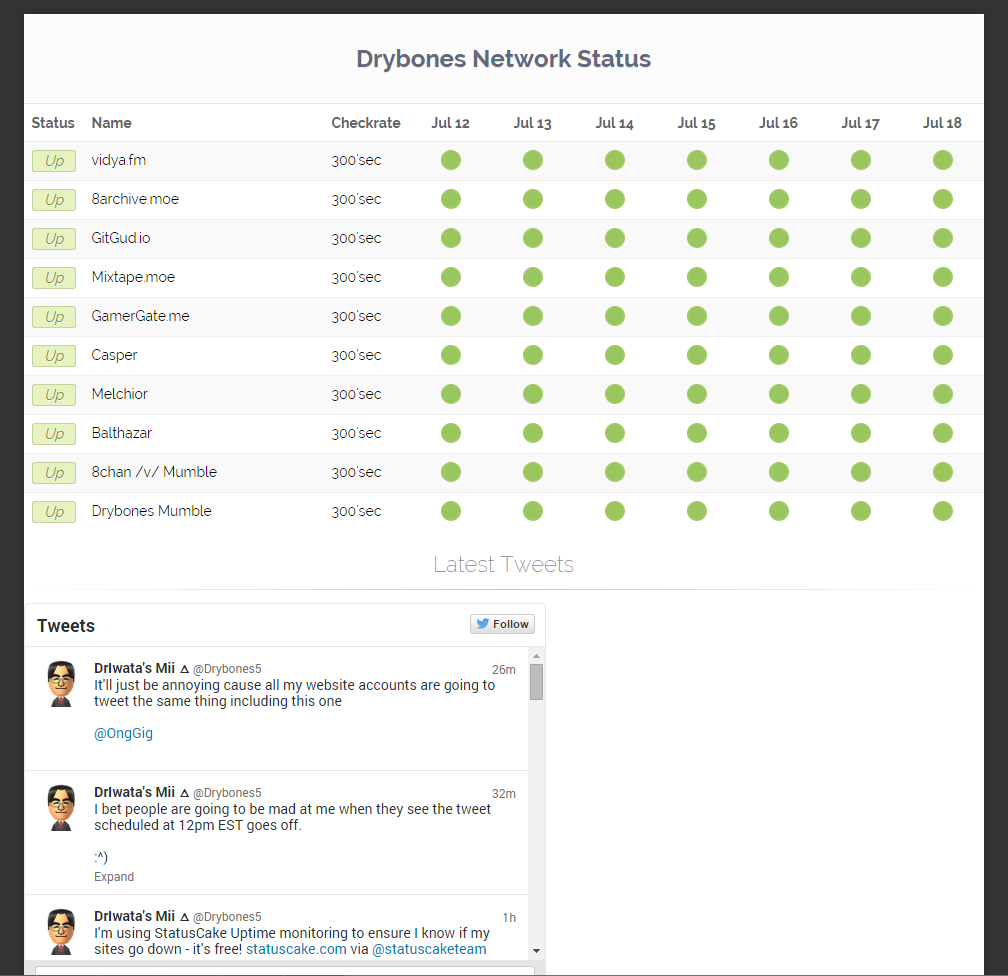
Task: Click the Up badge for vidya.fm
Action: click(x=54, y=161)
